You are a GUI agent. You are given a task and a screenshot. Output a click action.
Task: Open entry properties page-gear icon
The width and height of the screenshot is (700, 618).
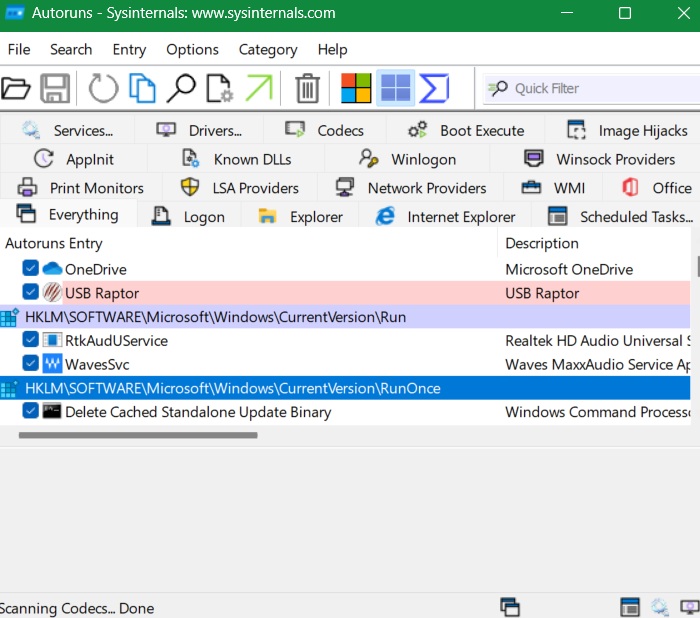point(220,88)
